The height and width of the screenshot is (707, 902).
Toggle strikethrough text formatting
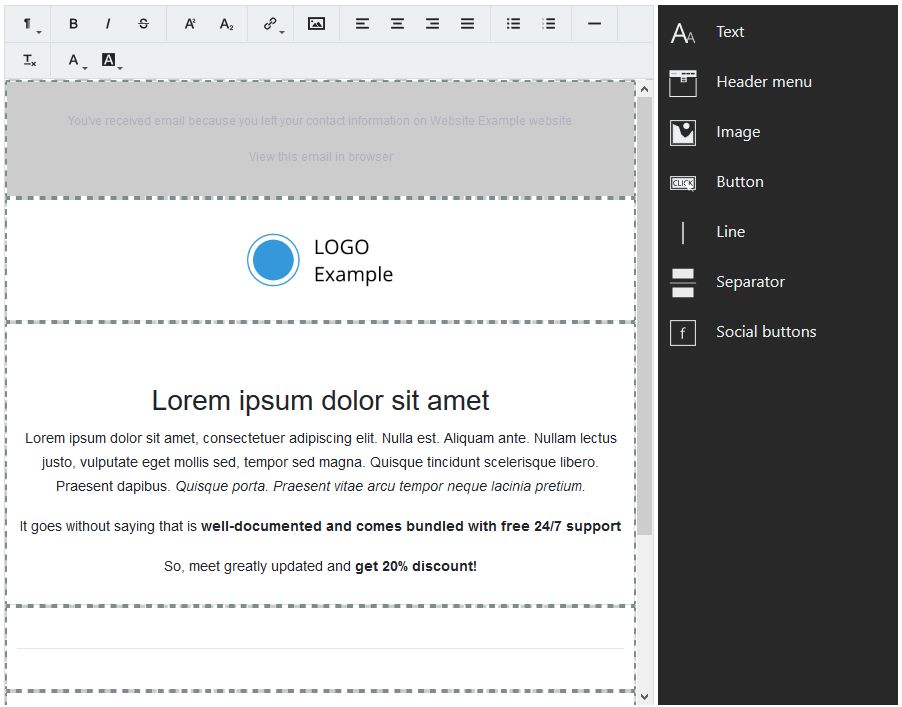pyautogui.click(x=143, y=24)
